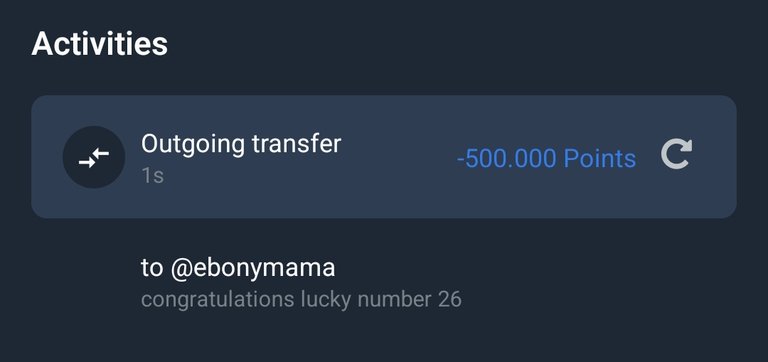Click the word Outgoing in card title
The height and width of the screenshot is (362, 768).
click(193, 145)
